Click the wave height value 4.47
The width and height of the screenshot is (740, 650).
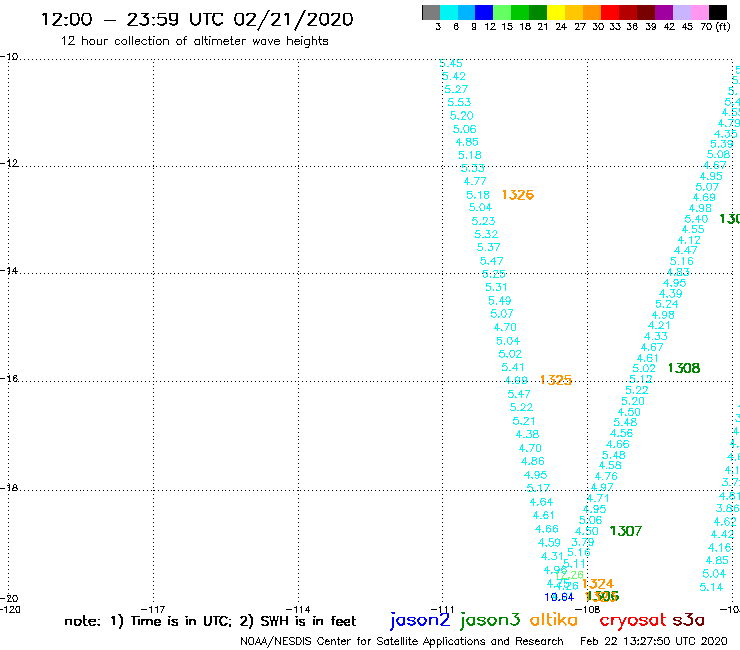pyautogui.click(x=686, y=251)
